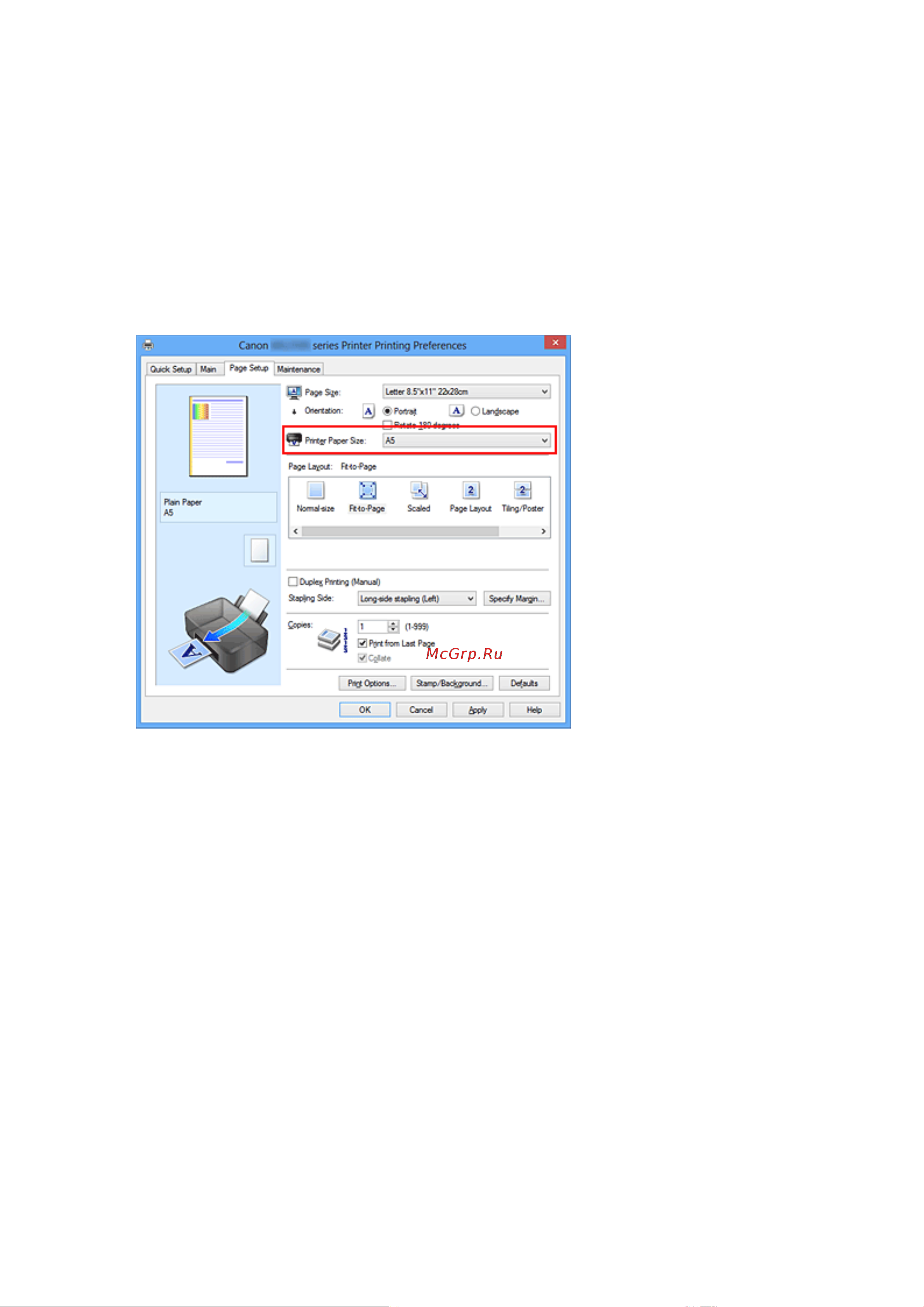Image resolution: width=924 pixels, height=1307 pixels.
Task: Click the printer icon in title bar
Action: click(x=149, y=345)
